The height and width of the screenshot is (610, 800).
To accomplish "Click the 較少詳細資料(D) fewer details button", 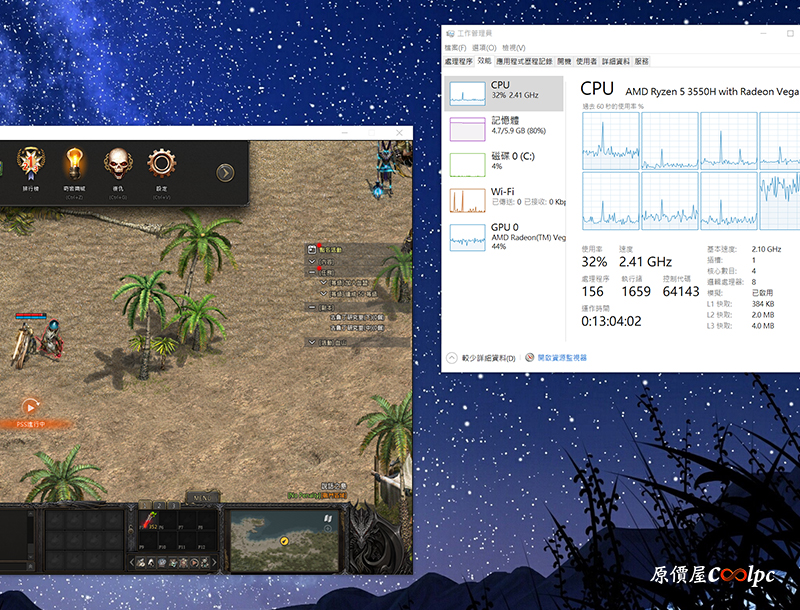I will 481,358.
